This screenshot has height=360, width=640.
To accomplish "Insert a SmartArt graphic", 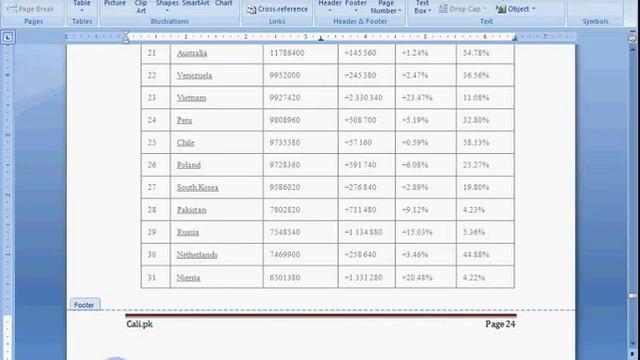I will 196,3.
